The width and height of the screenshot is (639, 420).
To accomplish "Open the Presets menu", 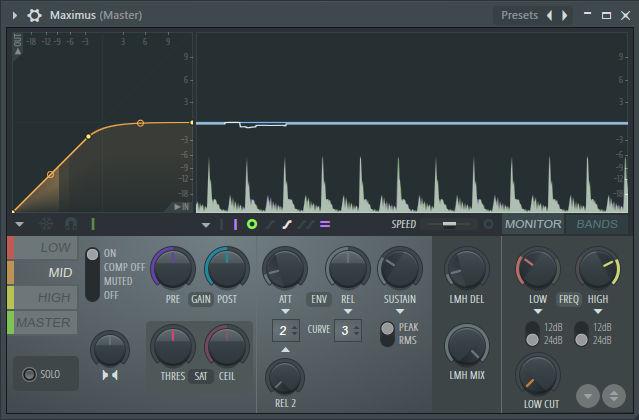I will (x=519, y=15).
